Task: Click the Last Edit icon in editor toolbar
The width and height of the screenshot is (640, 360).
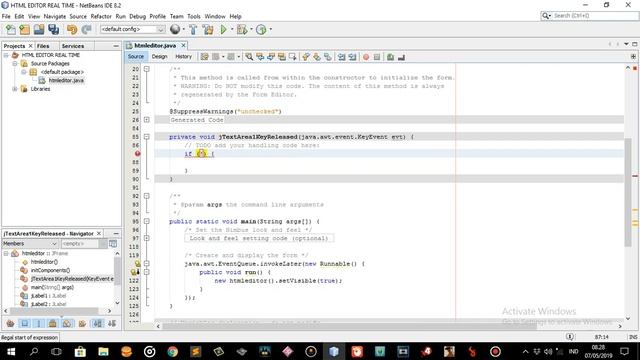Action: coord(204,57)
